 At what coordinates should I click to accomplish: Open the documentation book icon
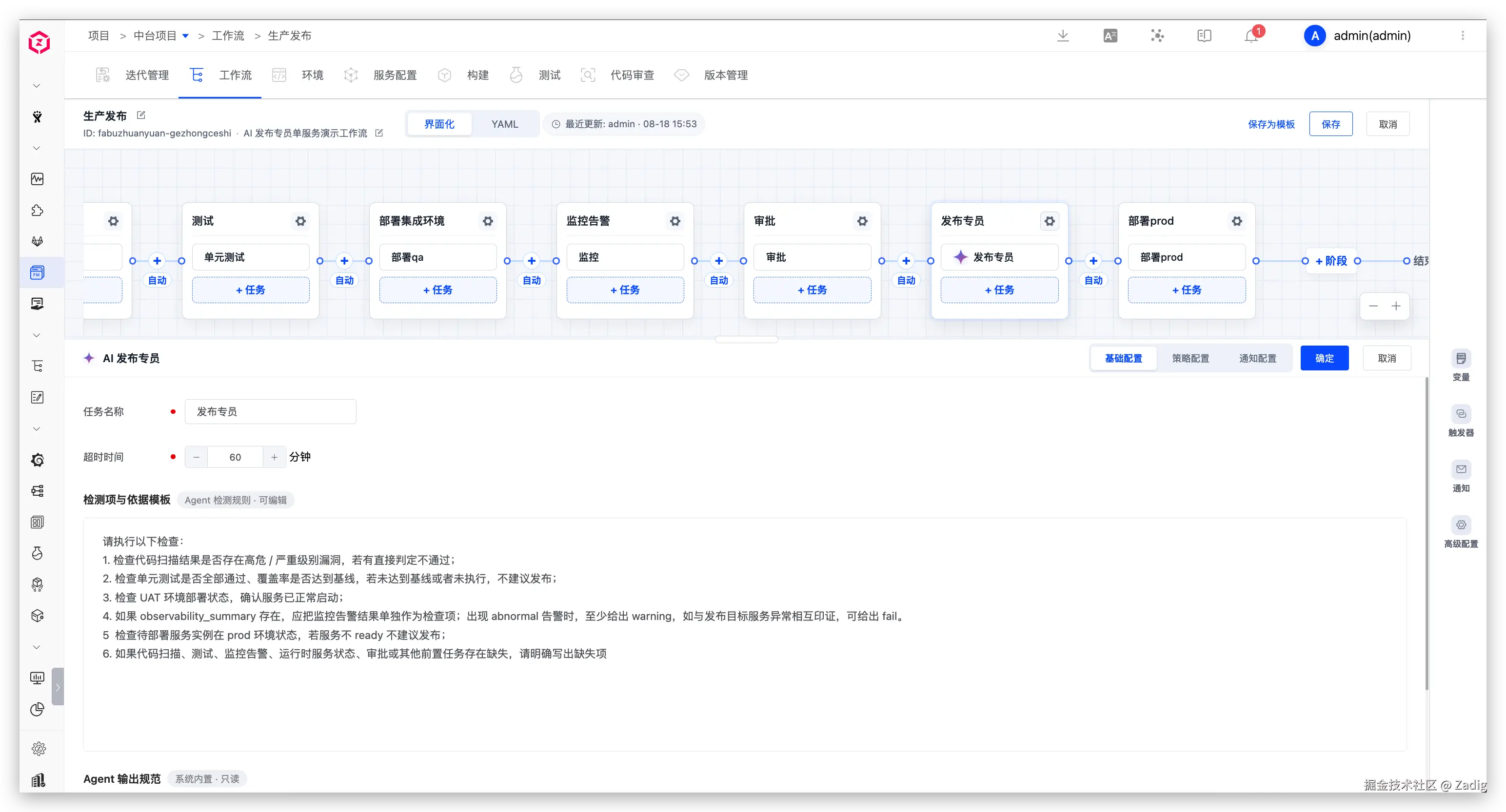tap(1204, 36)
